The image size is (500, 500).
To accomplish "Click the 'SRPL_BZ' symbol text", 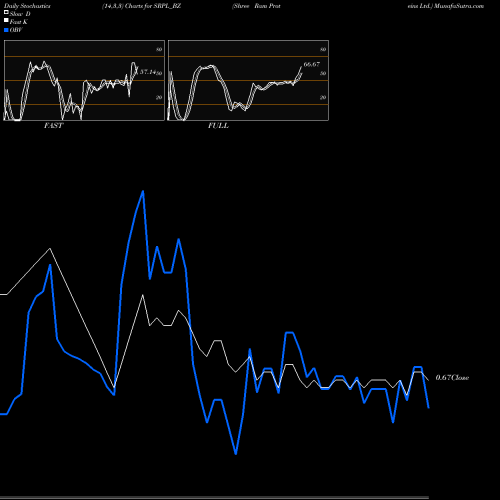I will coord(167,6).
